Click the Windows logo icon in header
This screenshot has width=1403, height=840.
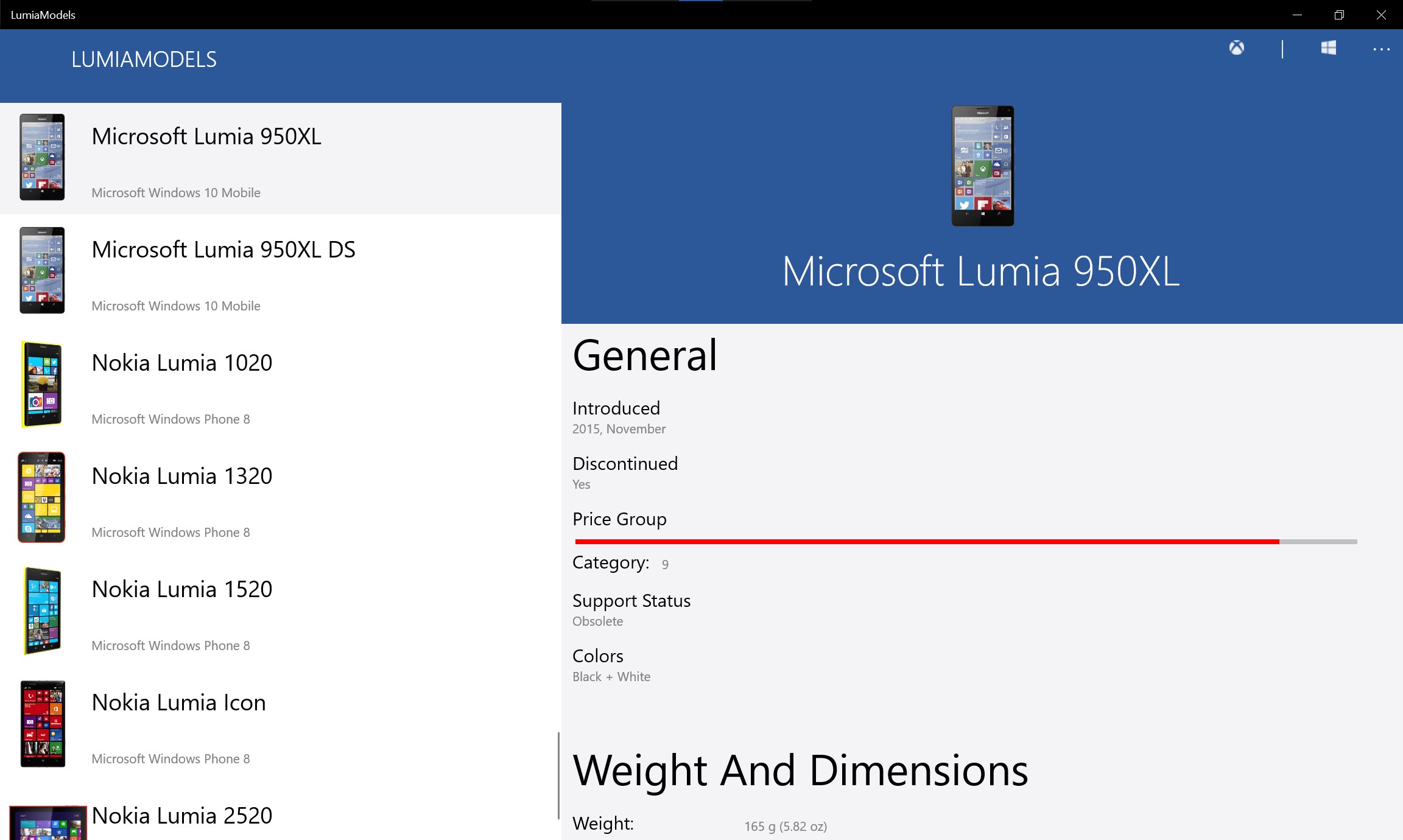(x=1329, y=47)
